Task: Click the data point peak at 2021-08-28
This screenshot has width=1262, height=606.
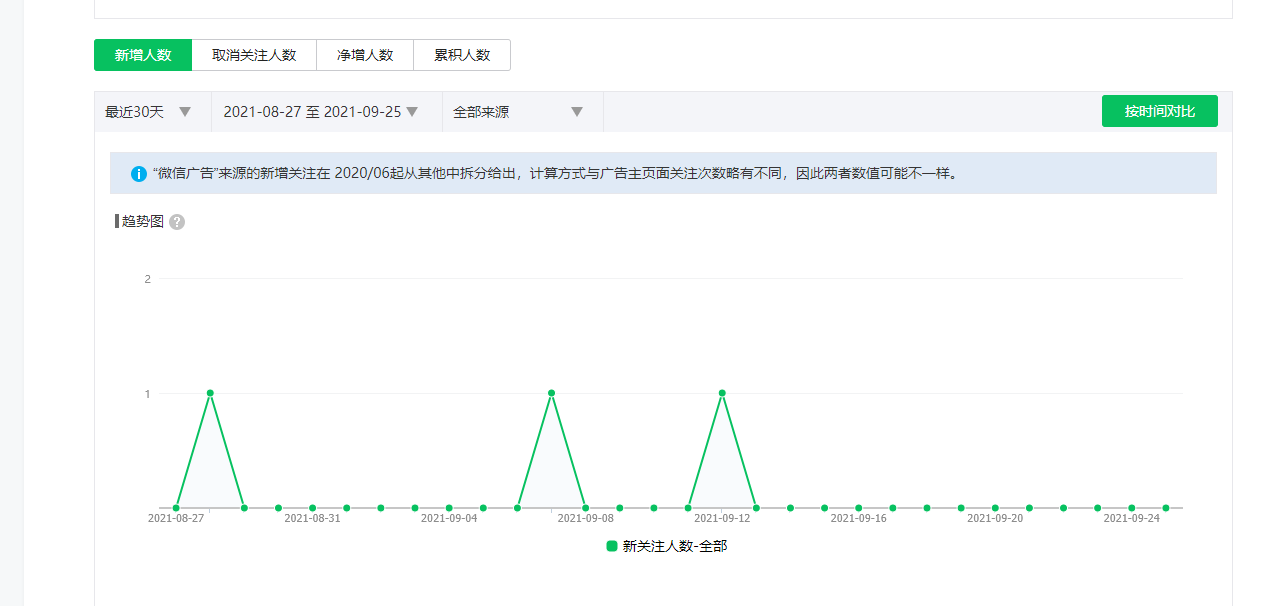Action: 210,393
